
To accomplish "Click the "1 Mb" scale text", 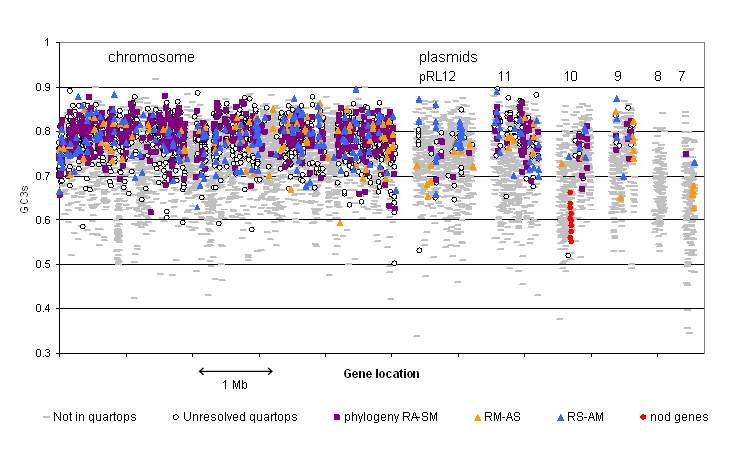I will [x=236, y=385].
